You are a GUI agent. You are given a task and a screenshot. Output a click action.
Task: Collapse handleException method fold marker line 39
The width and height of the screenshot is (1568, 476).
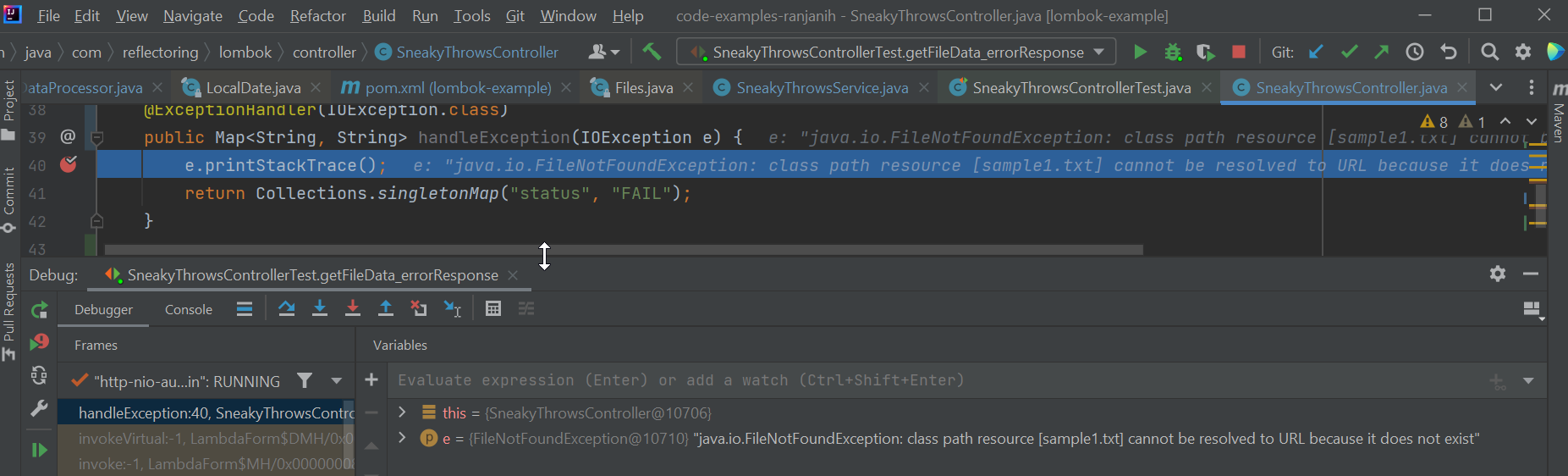97,136
